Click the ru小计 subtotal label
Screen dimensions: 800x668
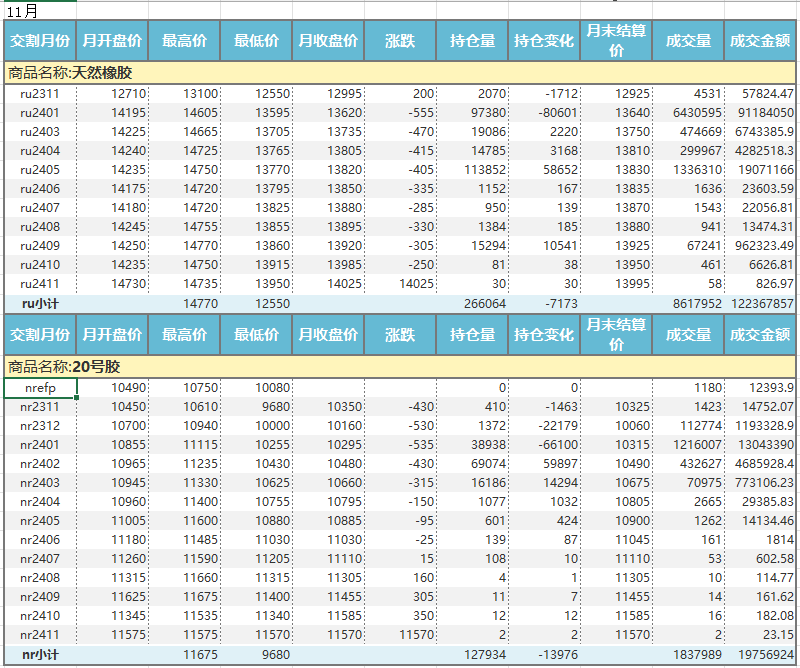40,303
